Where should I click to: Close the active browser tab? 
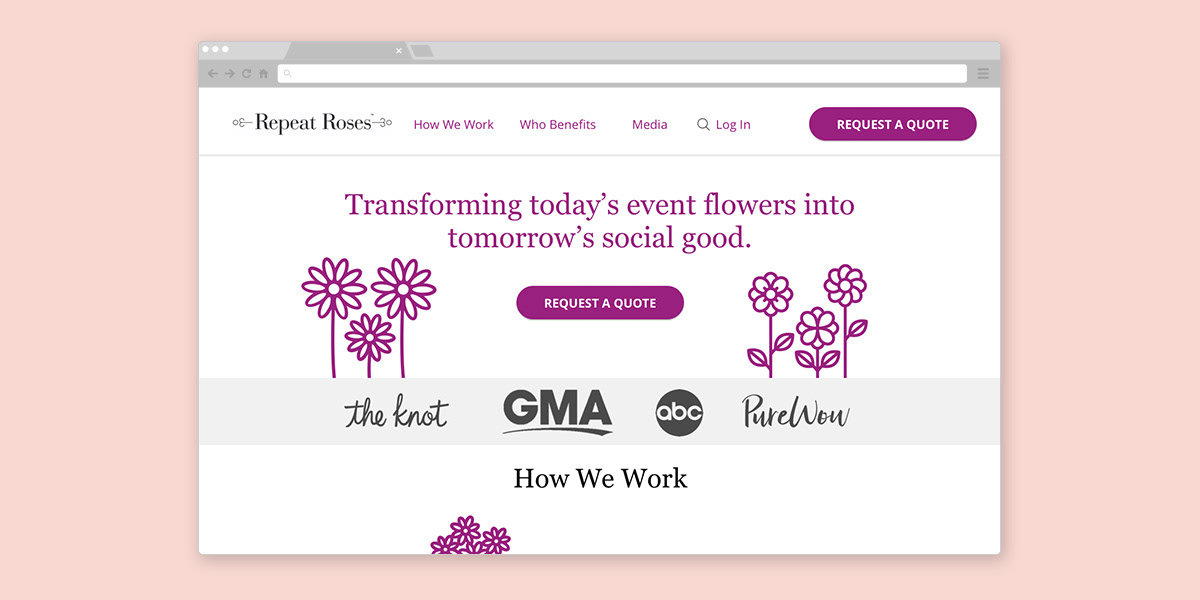tap(399, 50)
